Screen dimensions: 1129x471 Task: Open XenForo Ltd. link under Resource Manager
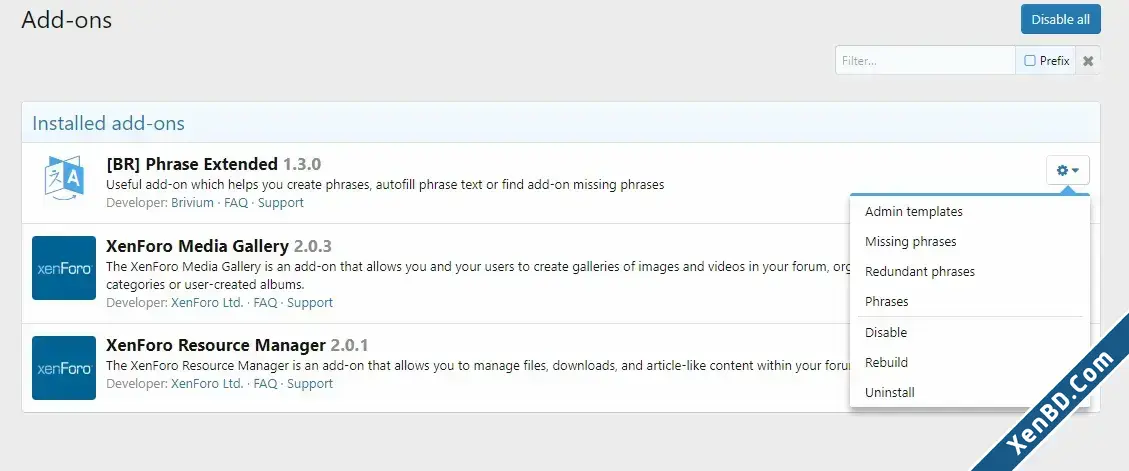pos(207,383)
